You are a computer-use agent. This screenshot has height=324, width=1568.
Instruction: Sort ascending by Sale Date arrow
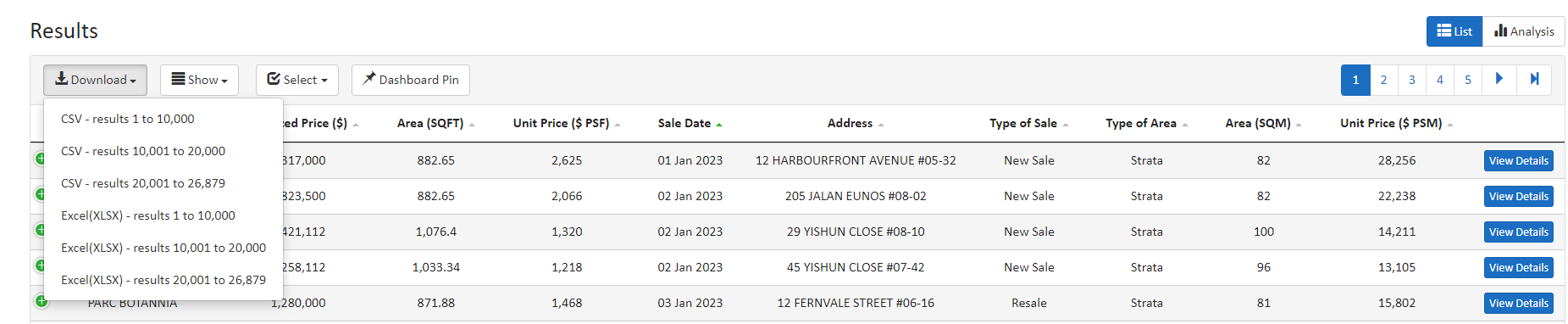tap(719, 125)
